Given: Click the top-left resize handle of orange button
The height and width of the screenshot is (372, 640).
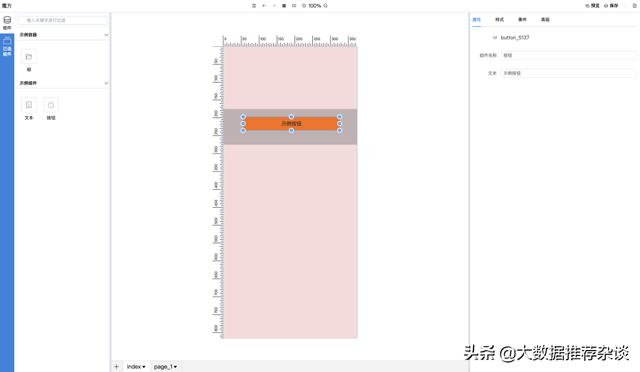Looking at the screenshot, I should click(x=243, y=117).
